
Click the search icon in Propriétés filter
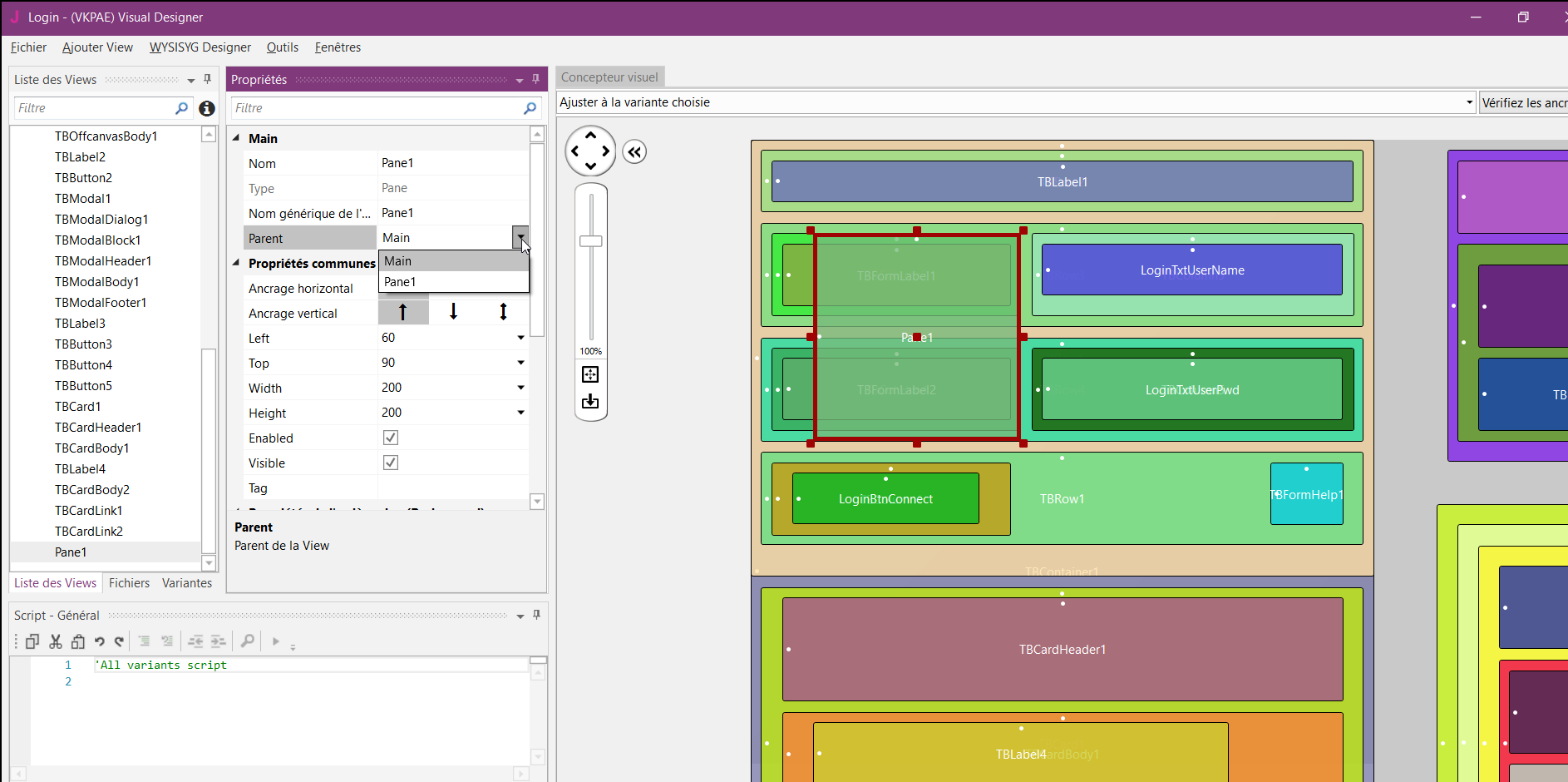[x=530, y=108]
